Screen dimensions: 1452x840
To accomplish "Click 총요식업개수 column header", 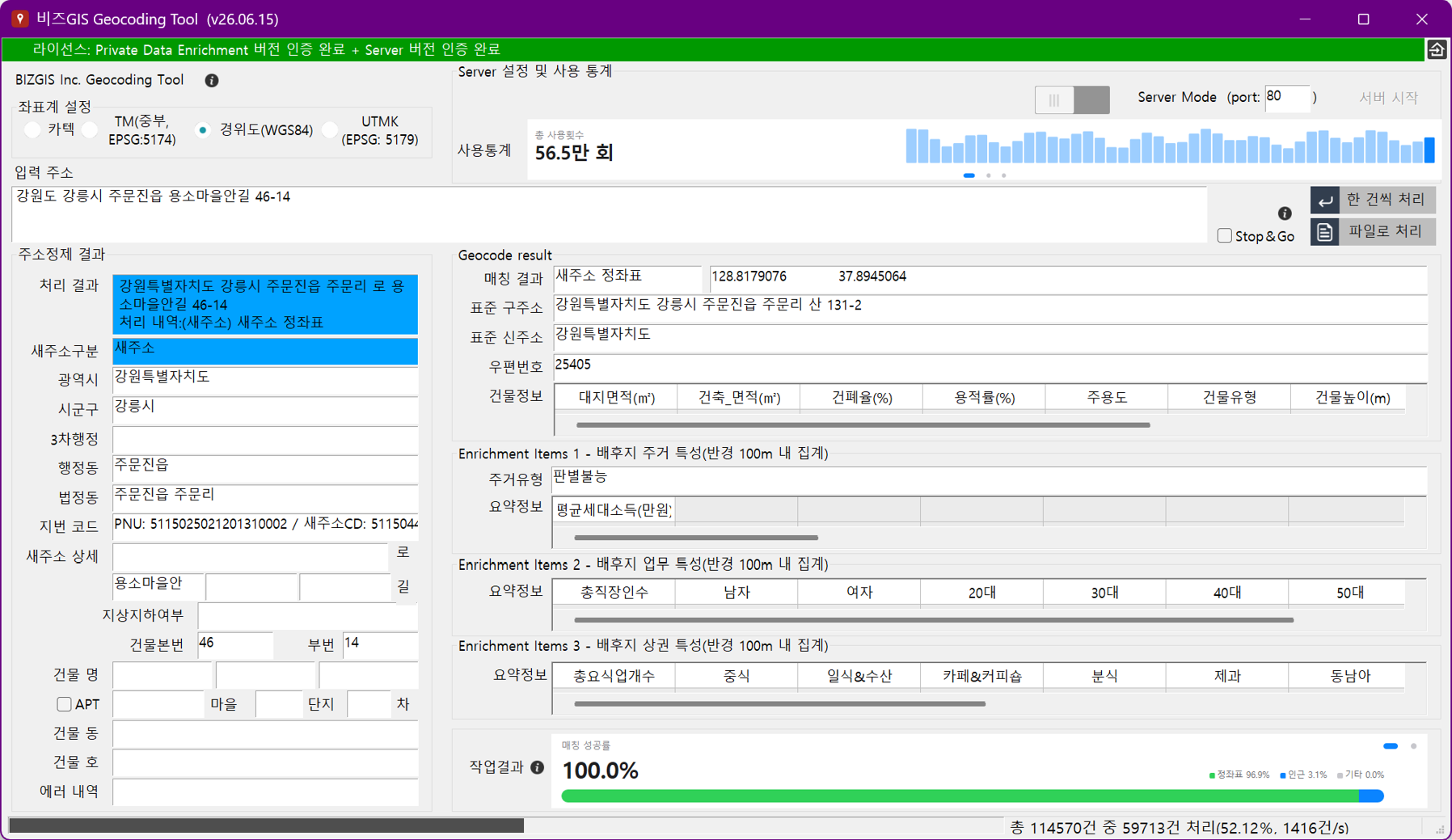I will 614,676.
